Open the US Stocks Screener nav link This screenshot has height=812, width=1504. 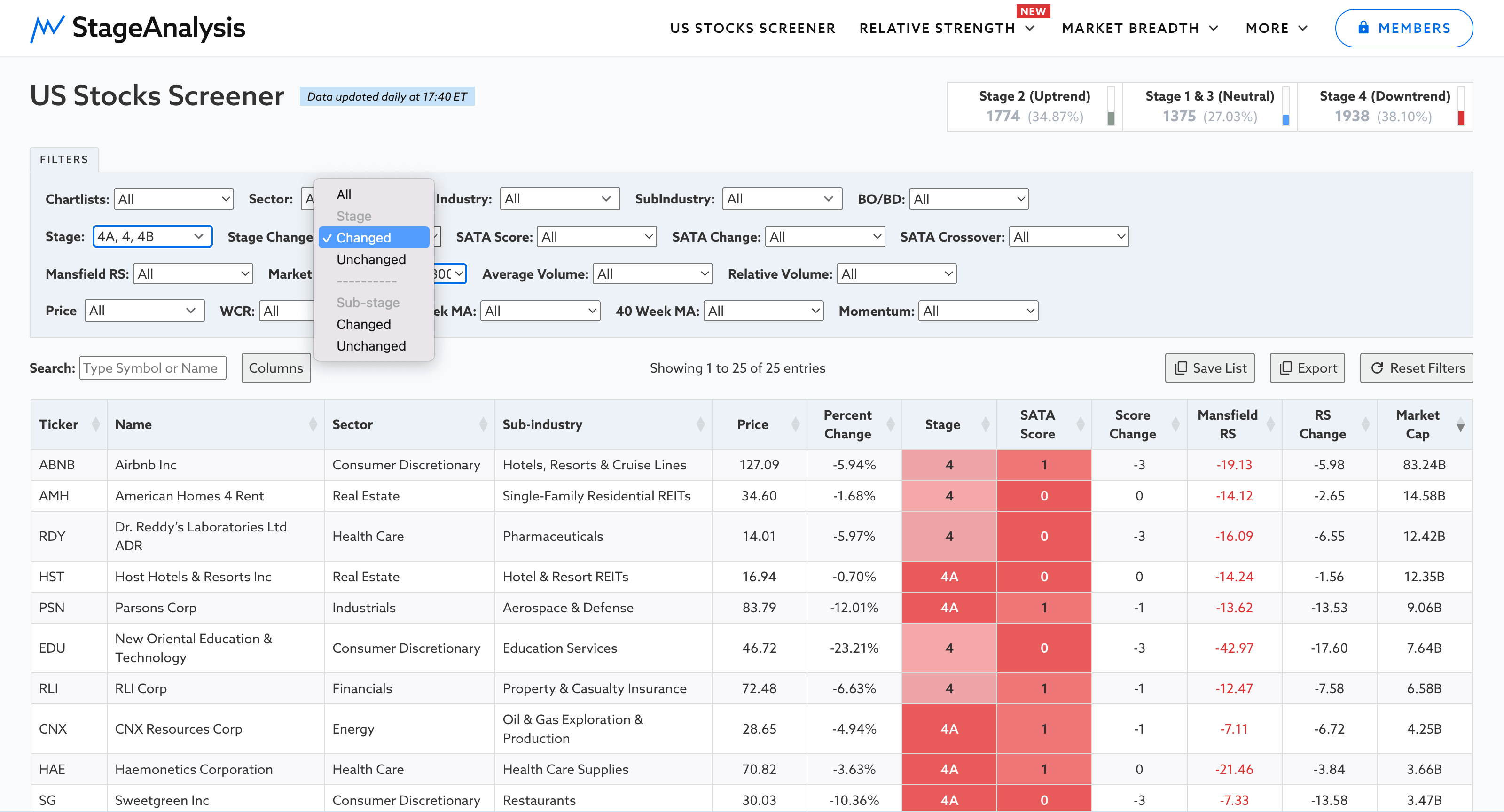coord(752,28)
